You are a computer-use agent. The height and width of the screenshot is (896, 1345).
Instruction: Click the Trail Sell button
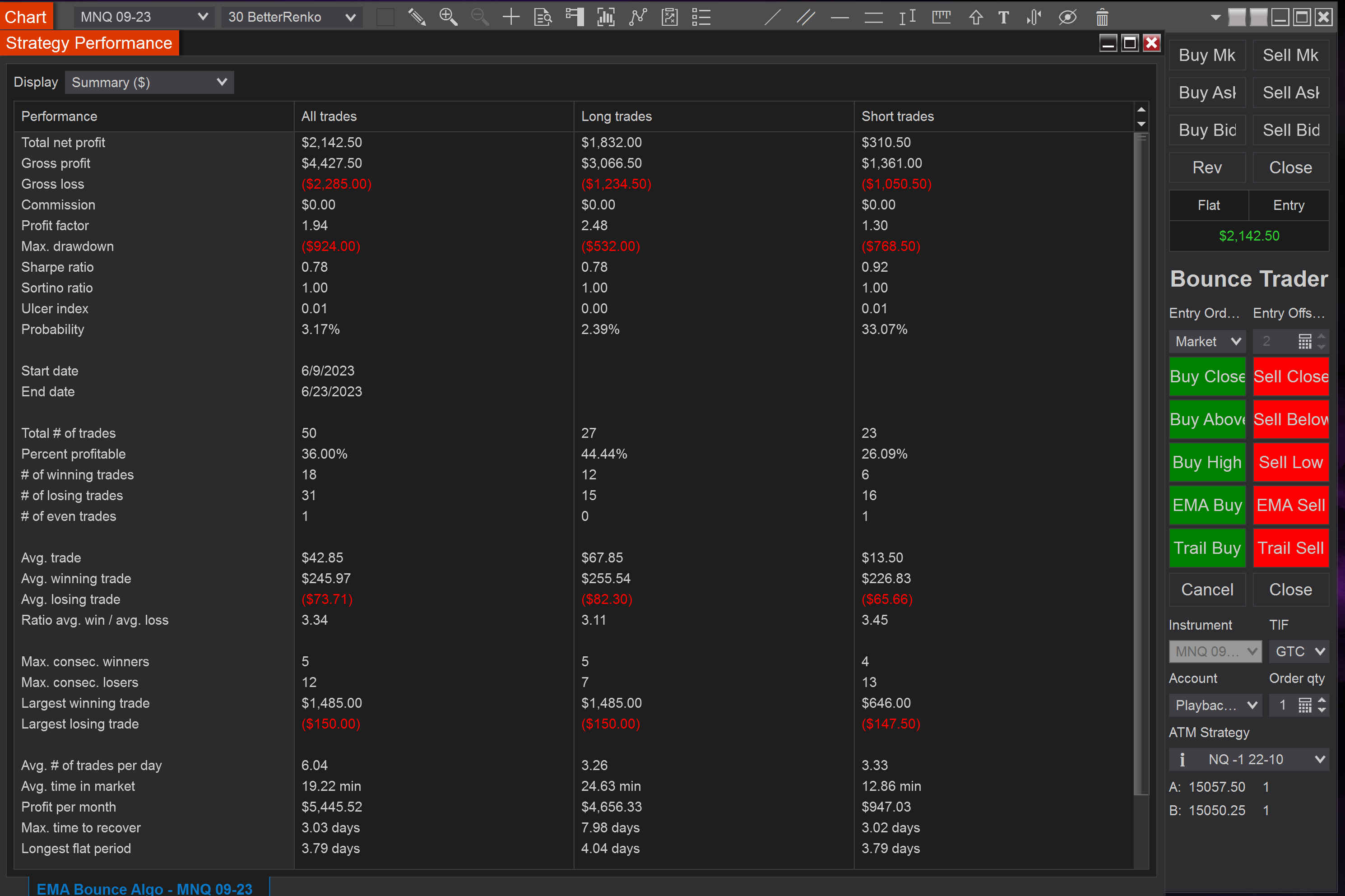[x=1290, y=548]
